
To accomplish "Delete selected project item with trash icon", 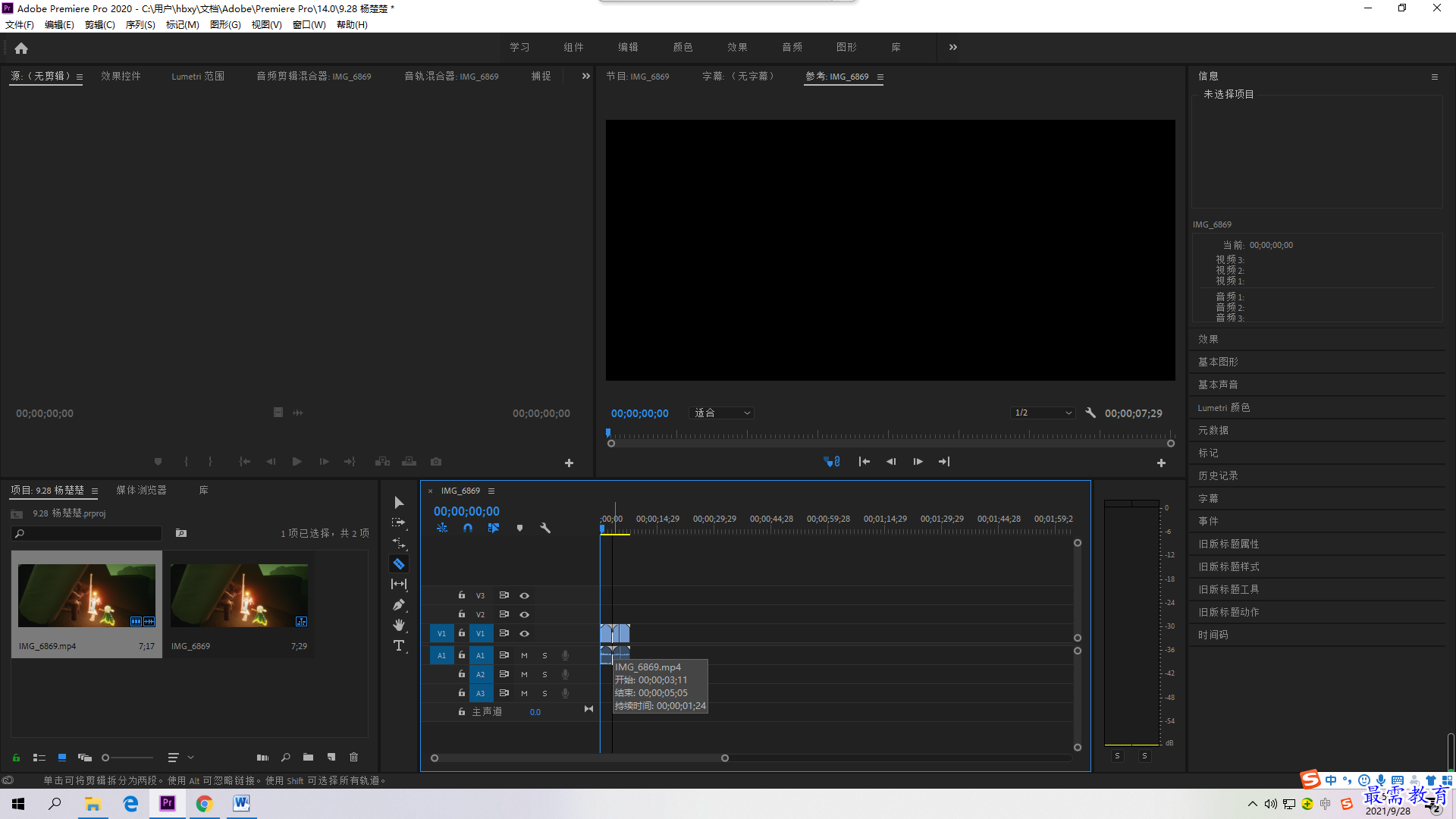I will tap(353, 757).
